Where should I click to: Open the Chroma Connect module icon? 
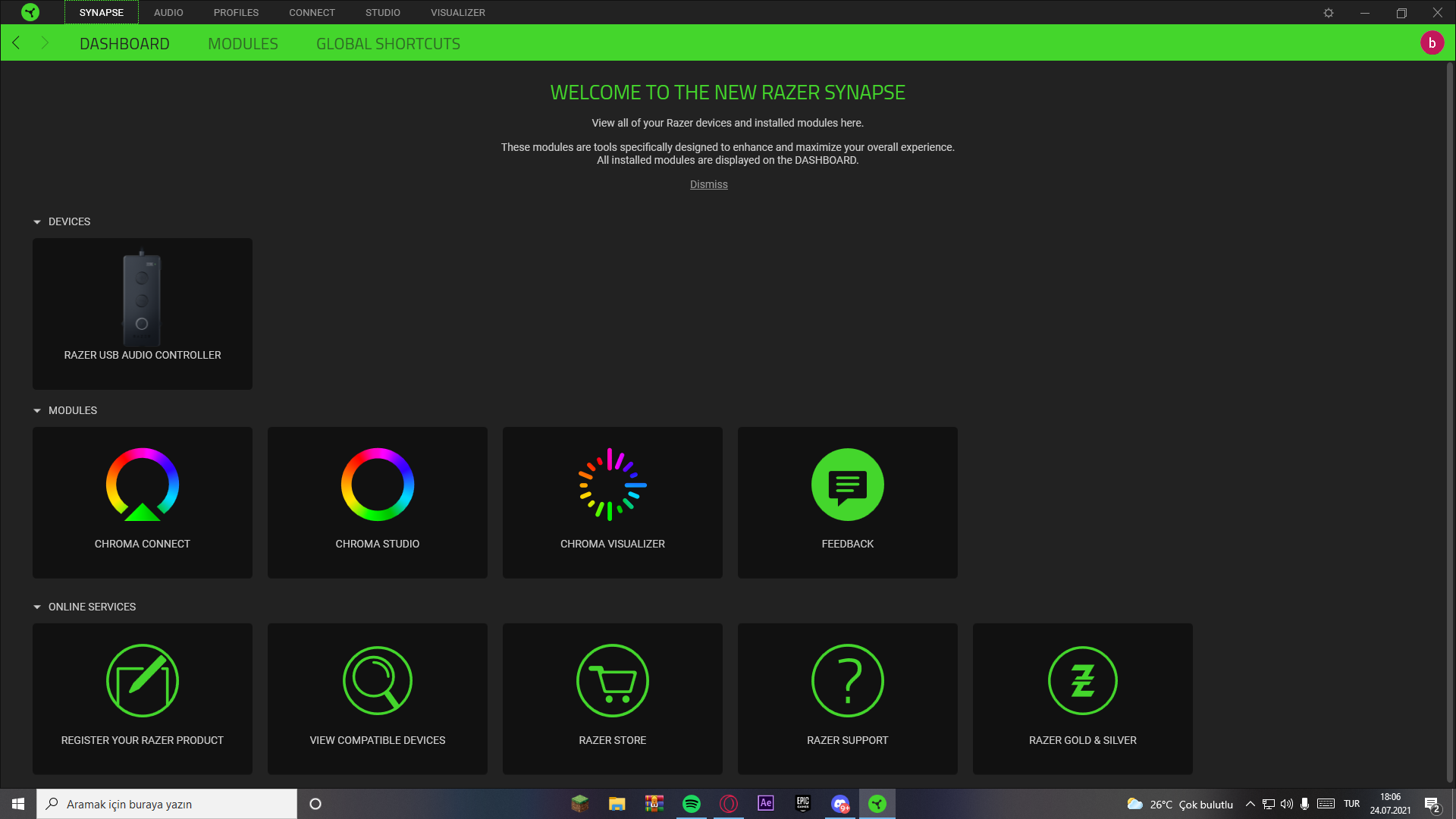point(142,485)
